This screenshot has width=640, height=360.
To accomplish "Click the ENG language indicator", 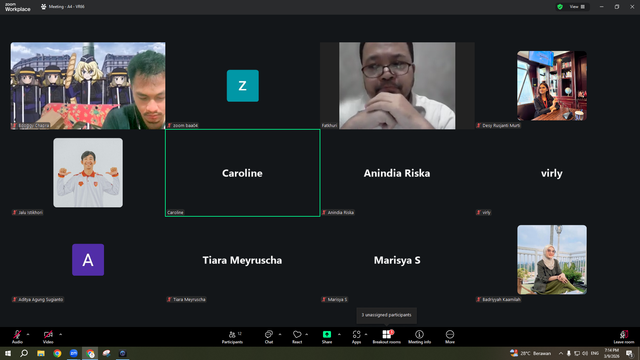I will tap(595, 353).
